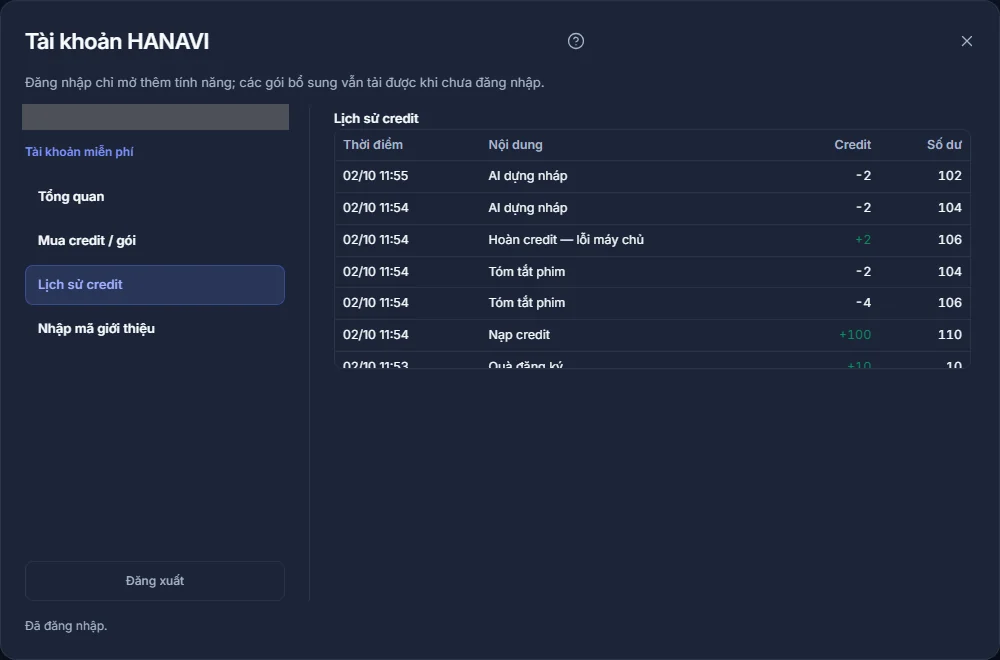The height and width of the screenshot is (660, 1000).
Task: Click AI dựng nháp in the 102 balance row
Action: click(528, 176)
